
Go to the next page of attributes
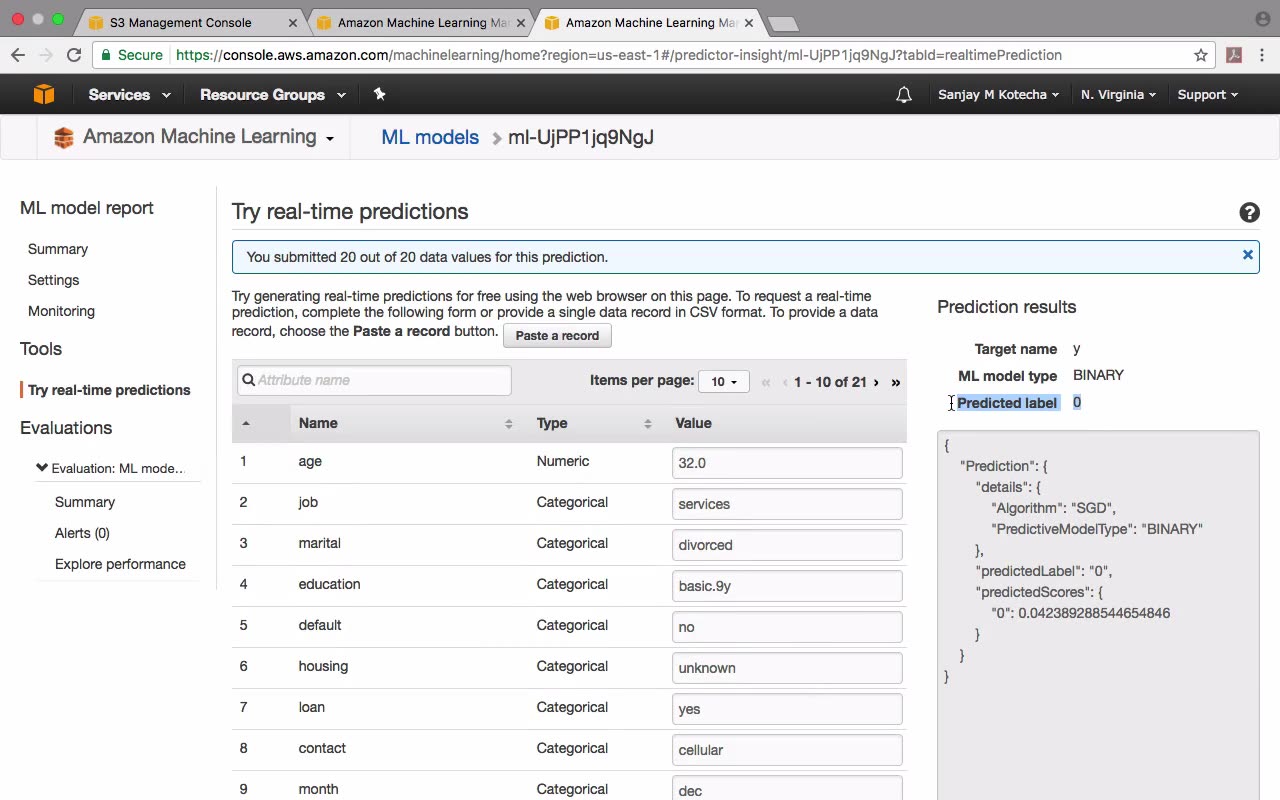[876, 382]
